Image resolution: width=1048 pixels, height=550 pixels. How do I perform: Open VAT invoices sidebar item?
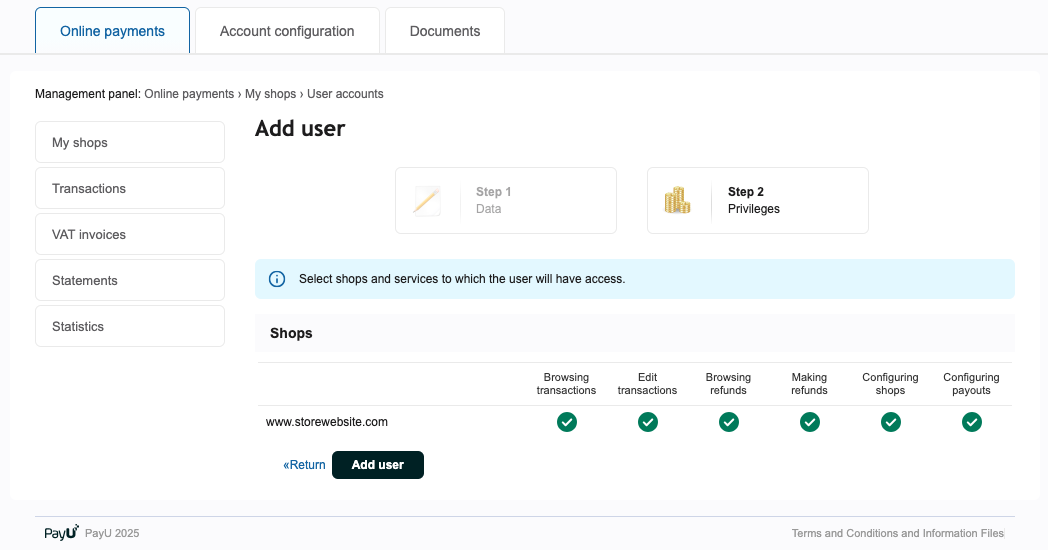(130, 234)
